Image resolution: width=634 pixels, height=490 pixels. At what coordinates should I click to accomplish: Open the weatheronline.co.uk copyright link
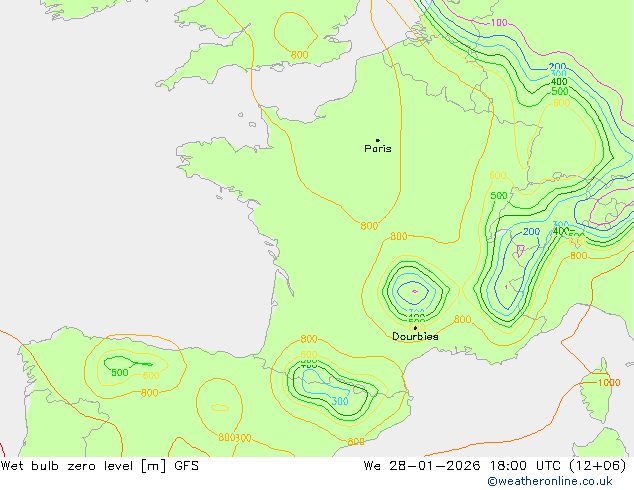(x=559, y=481)
